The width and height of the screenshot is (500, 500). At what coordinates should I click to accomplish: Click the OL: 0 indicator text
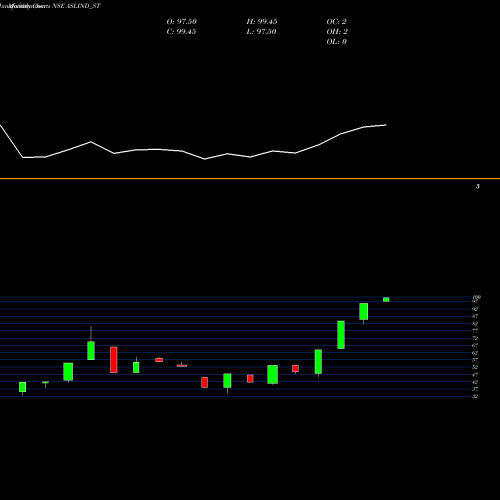point(336,42)
